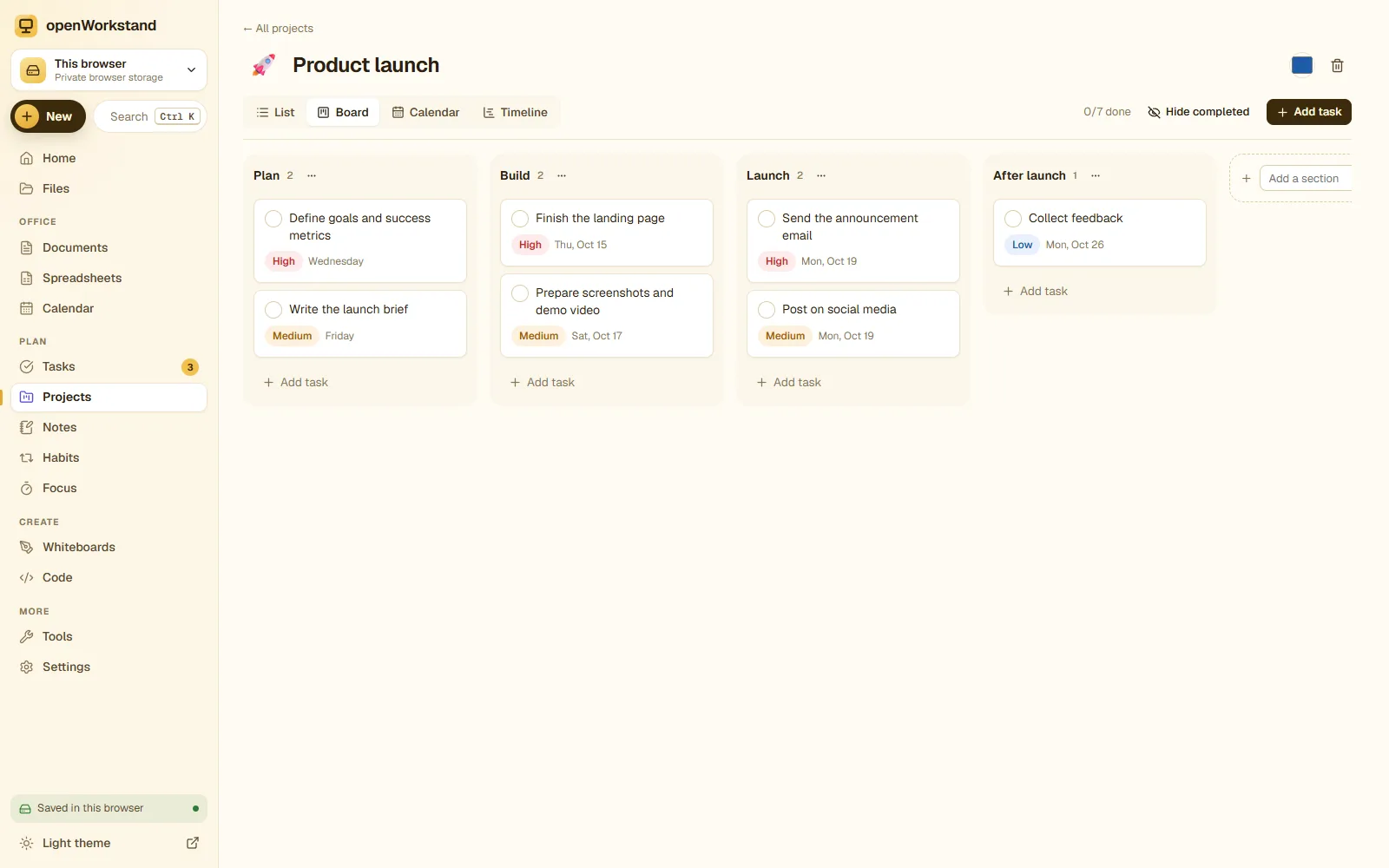
Task: Click the Thu, Oct 15 due date
Action: [x=581, y=245]
